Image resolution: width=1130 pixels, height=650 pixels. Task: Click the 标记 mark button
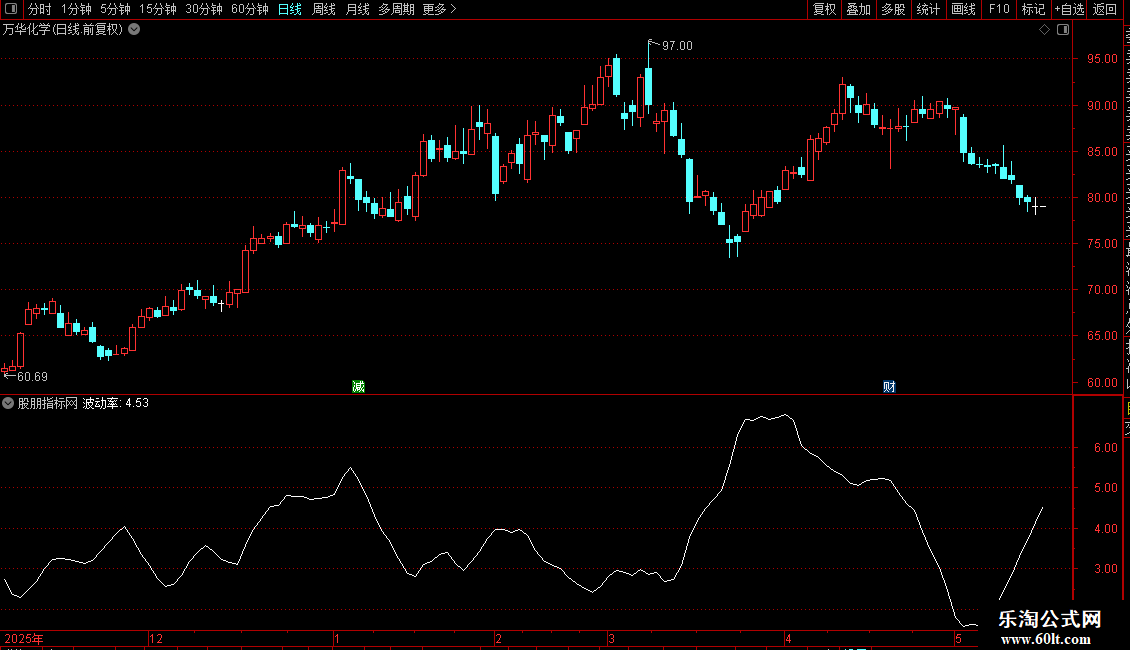tap(1033, 9)
